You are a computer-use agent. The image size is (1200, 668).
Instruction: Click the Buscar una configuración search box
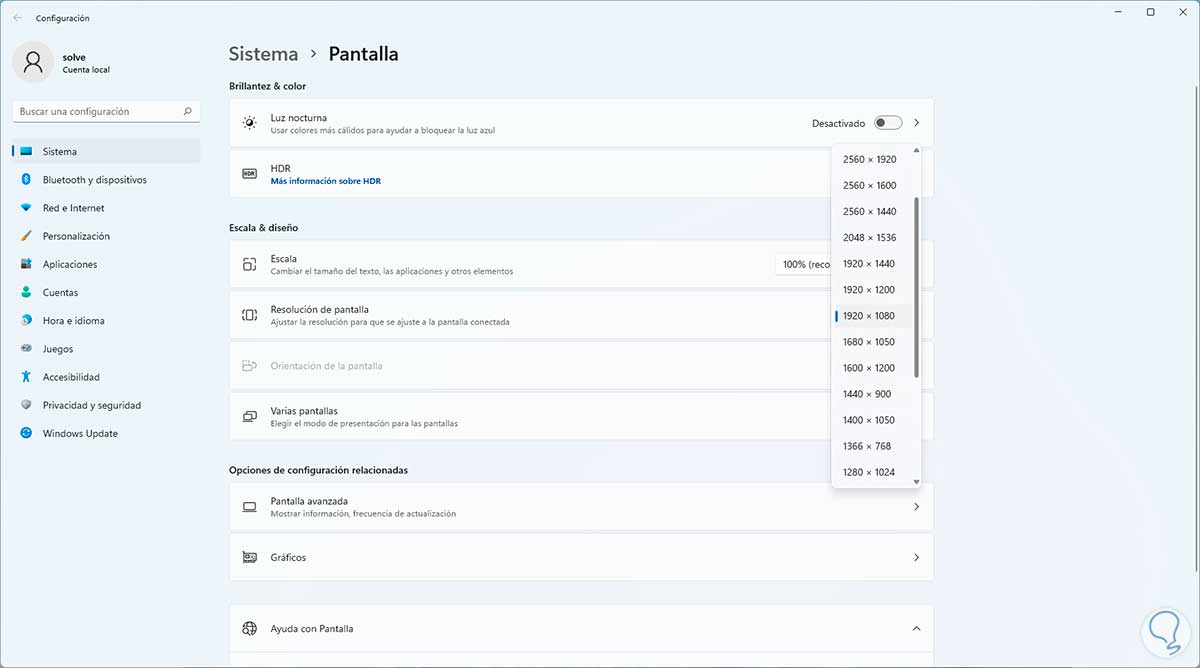click(98, 112)
